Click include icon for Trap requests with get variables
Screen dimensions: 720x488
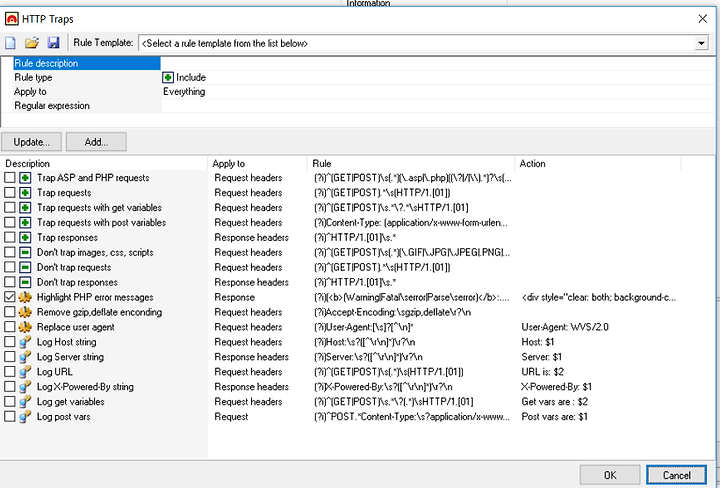pos(25,208)
